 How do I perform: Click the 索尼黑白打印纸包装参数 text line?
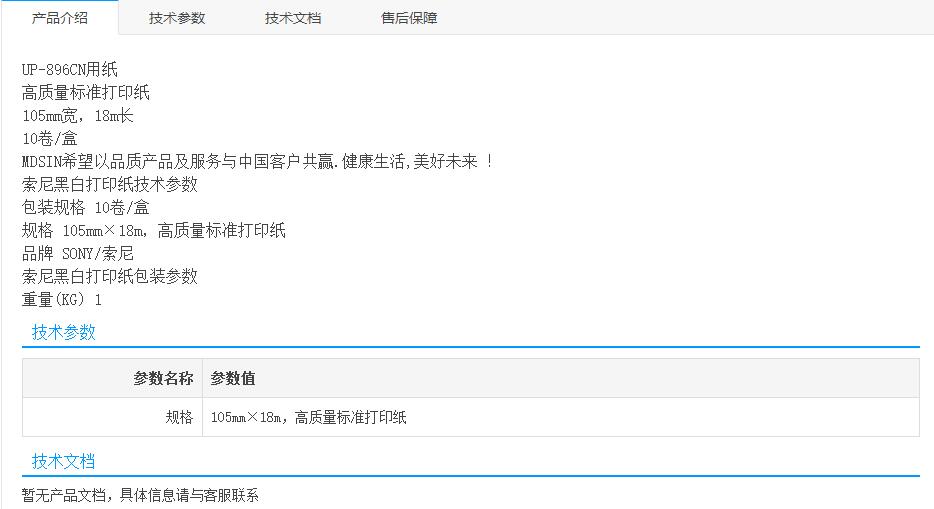tap(110, 277)
